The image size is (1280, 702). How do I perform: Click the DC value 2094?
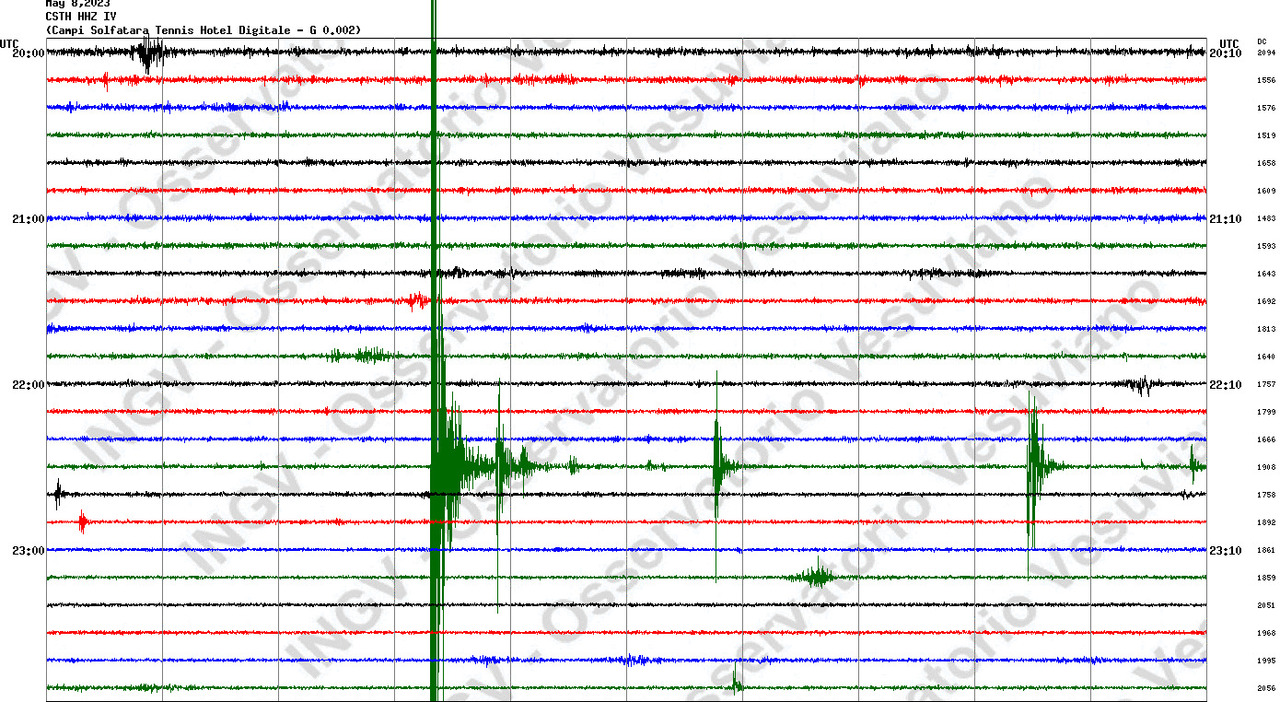click(1266, 53)
